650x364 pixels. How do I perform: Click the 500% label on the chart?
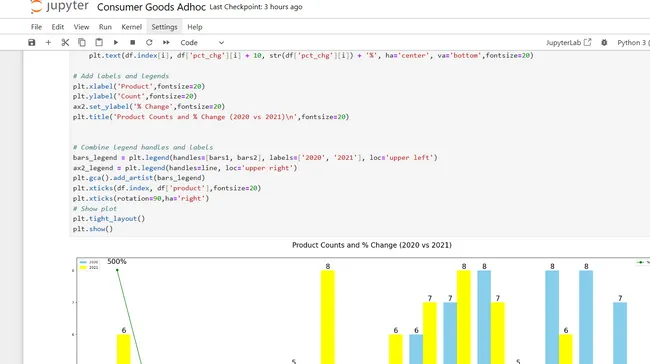pos(117,262)
